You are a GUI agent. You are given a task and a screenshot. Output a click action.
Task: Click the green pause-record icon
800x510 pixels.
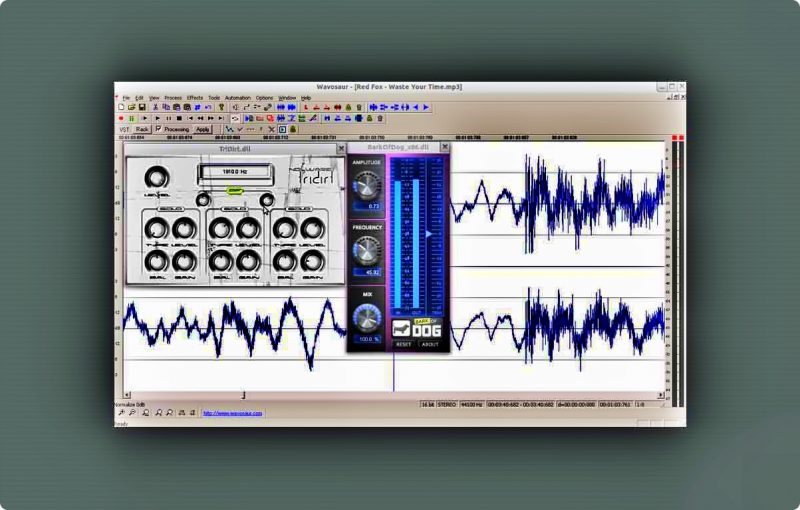132,118
